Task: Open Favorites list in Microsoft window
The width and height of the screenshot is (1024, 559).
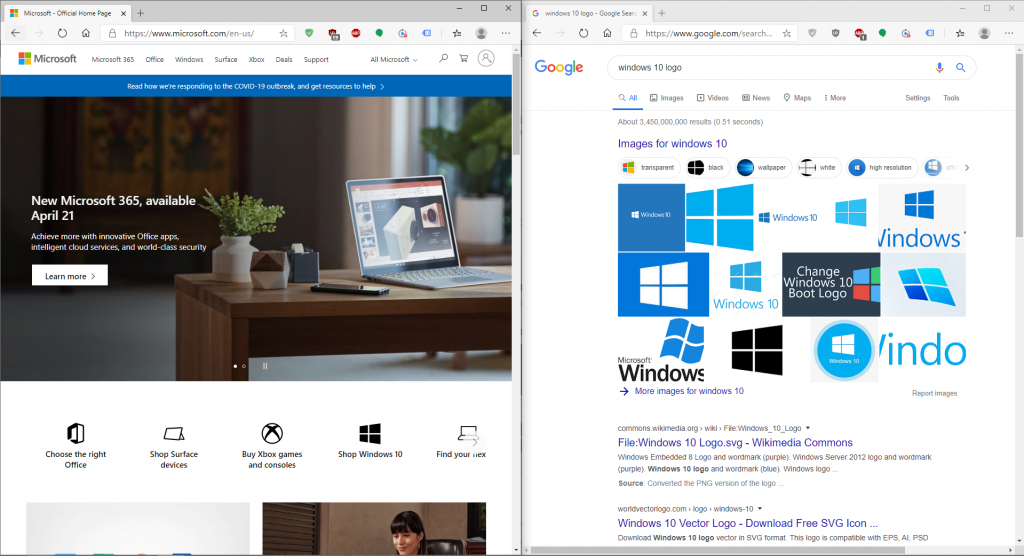Action: tap(457, 33)
